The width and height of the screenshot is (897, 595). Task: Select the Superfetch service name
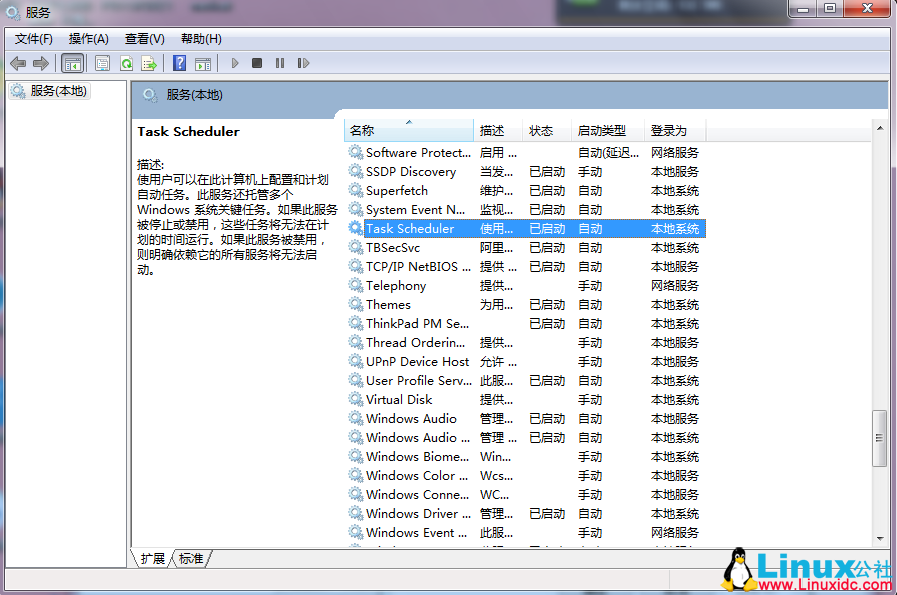[x=397, y=190]
